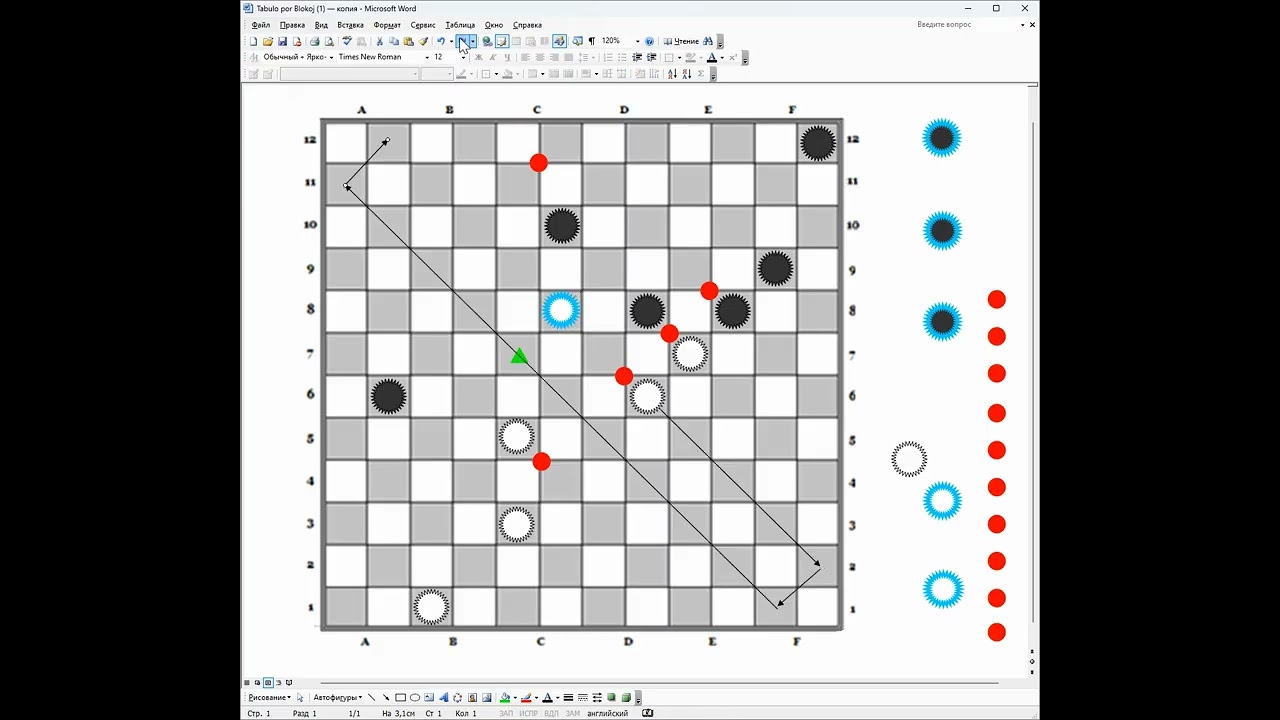Open Print Preview from the toolbar
The width and height of the screenshot is (1280, 720).
coord(328,41)
